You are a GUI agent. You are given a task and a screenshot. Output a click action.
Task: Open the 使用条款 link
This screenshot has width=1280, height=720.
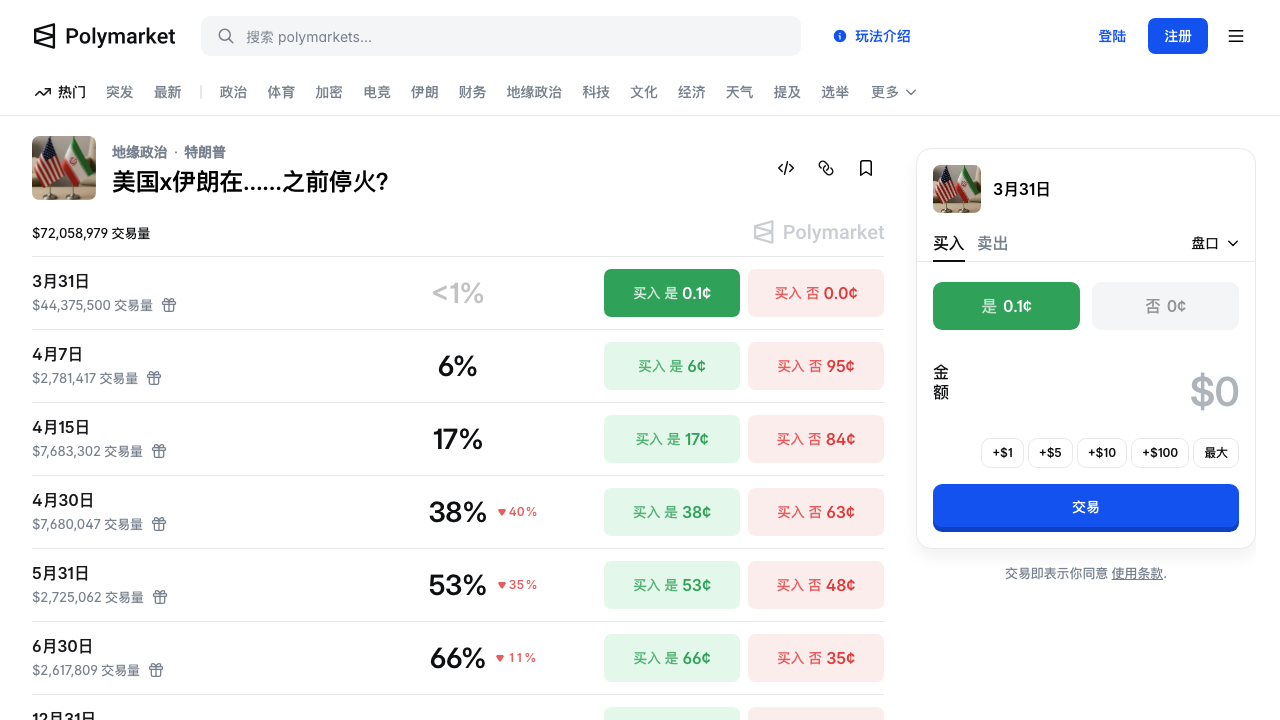click(1137, 574)
